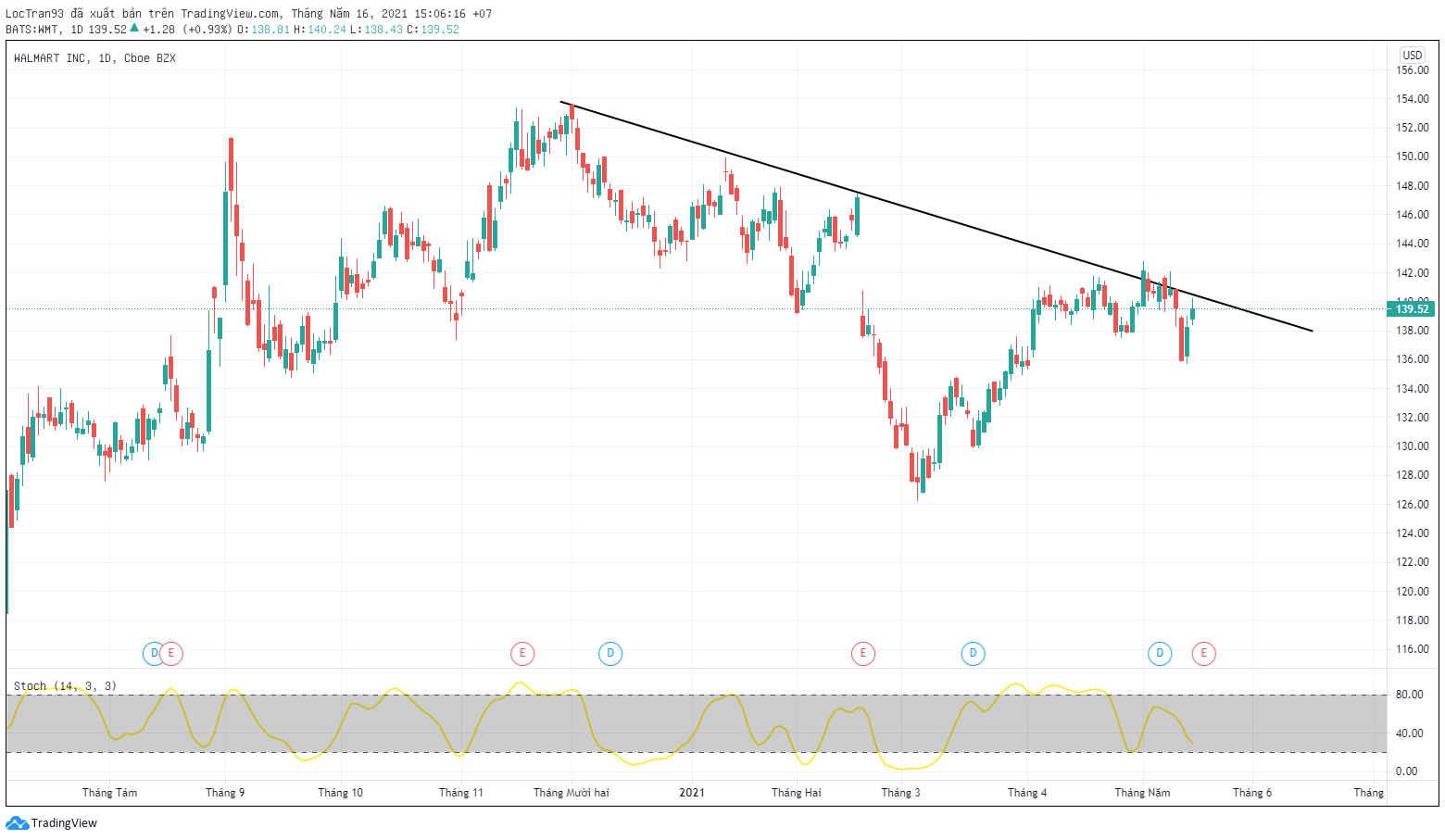Click the 116.00 price axis label

coord(1413,649)
